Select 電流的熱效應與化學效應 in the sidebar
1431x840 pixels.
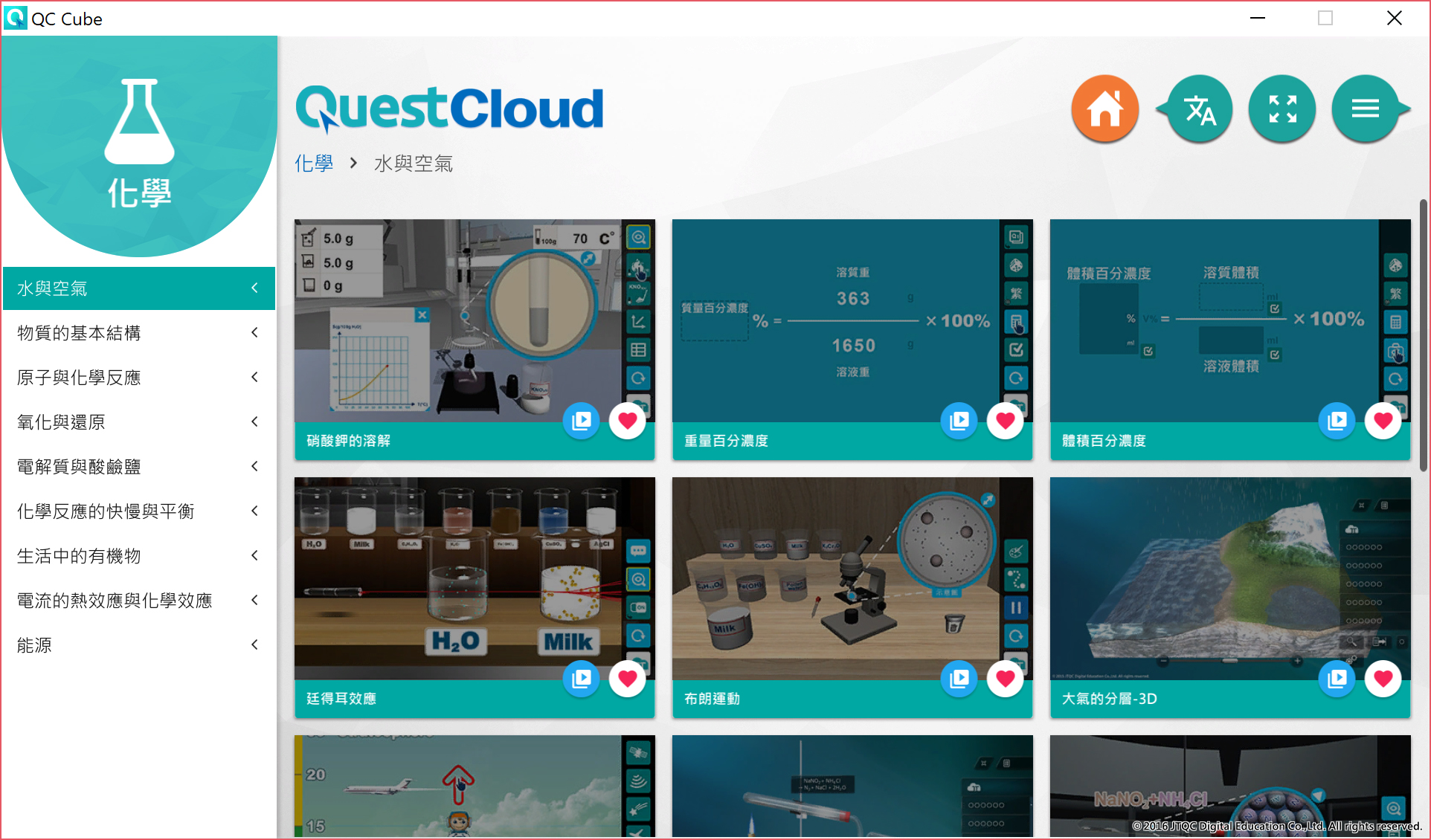tap(139, 601)
